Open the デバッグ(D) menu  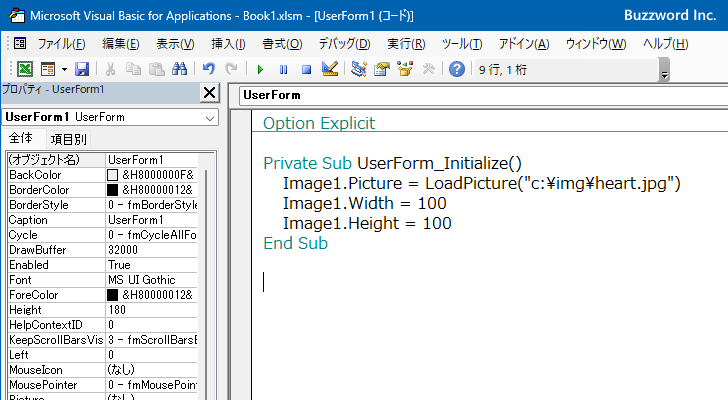344,44
